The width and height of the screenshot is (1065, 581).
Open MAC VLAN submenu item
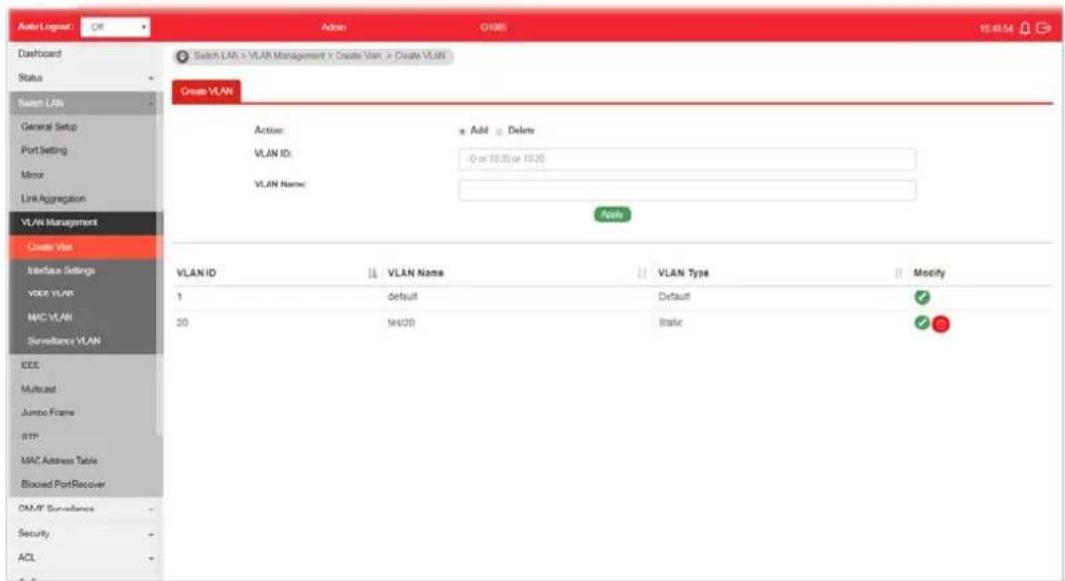[x=50, y=317]
